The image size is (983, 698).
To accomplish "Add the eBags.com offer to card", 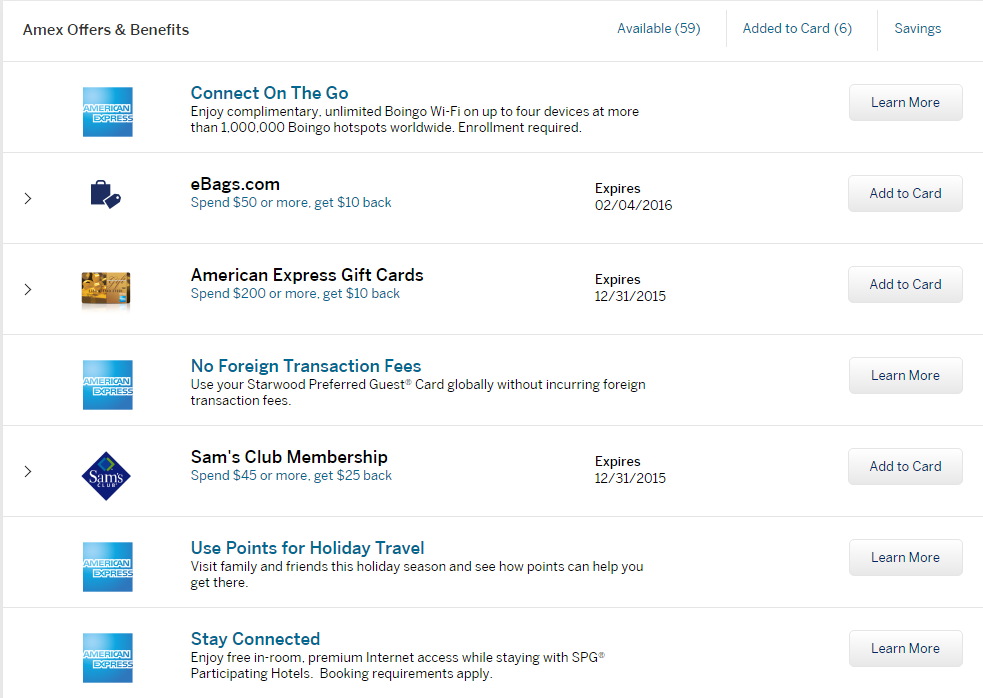I will [x=904, y=193].
